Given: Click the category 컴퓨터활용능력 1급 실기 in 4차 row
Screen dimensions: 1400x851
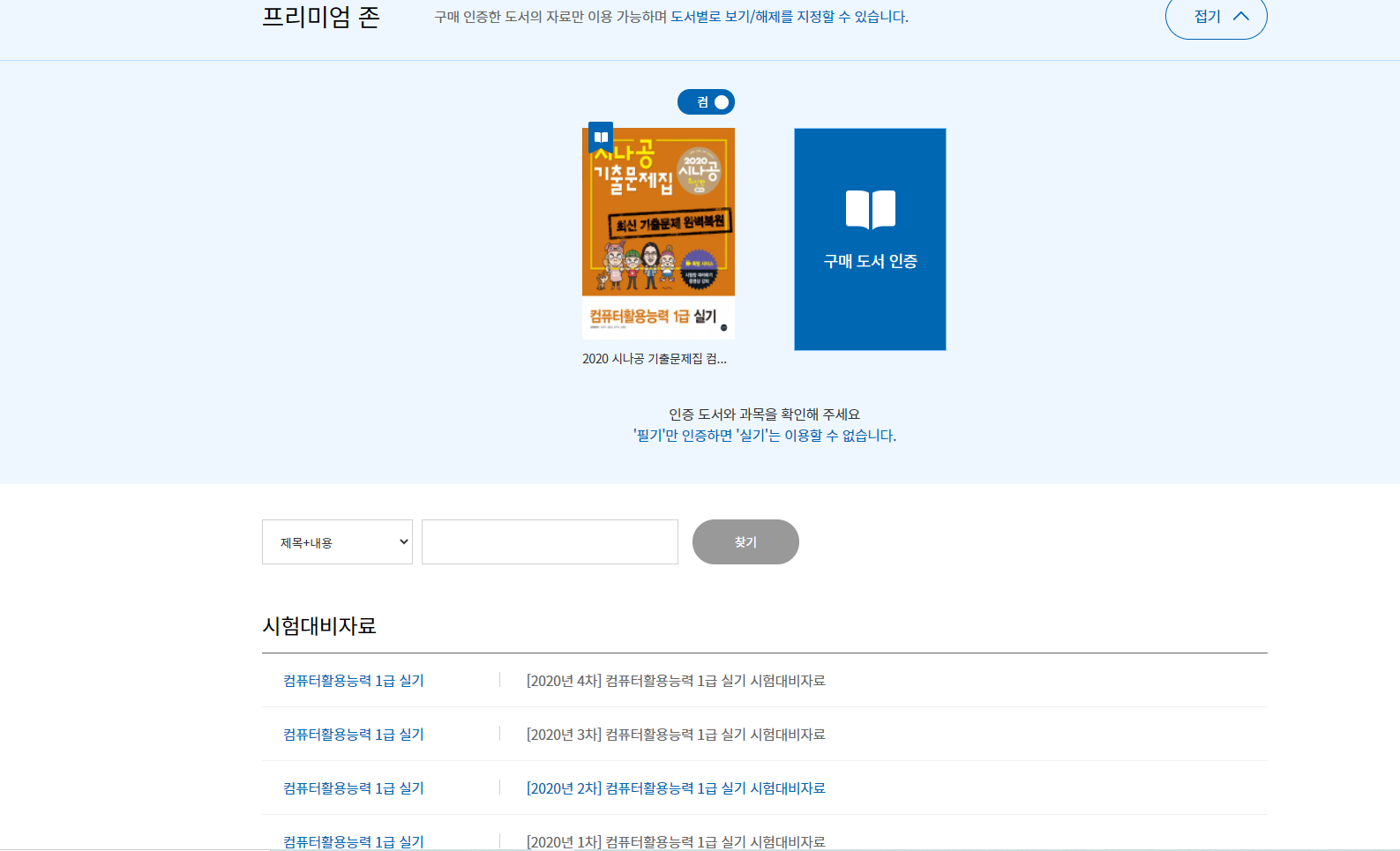Looking at the screenshot, I should point(354,681).
